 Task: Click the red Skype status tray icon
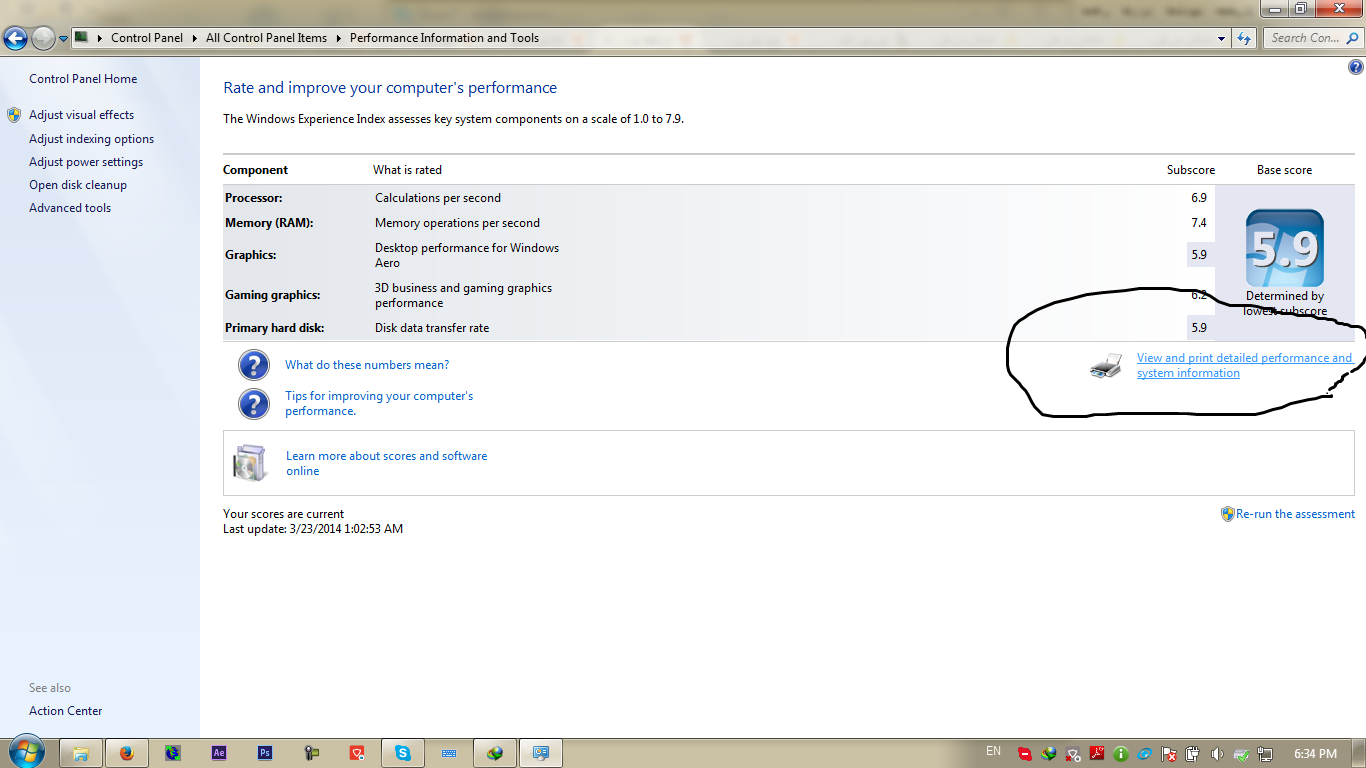1025,754
